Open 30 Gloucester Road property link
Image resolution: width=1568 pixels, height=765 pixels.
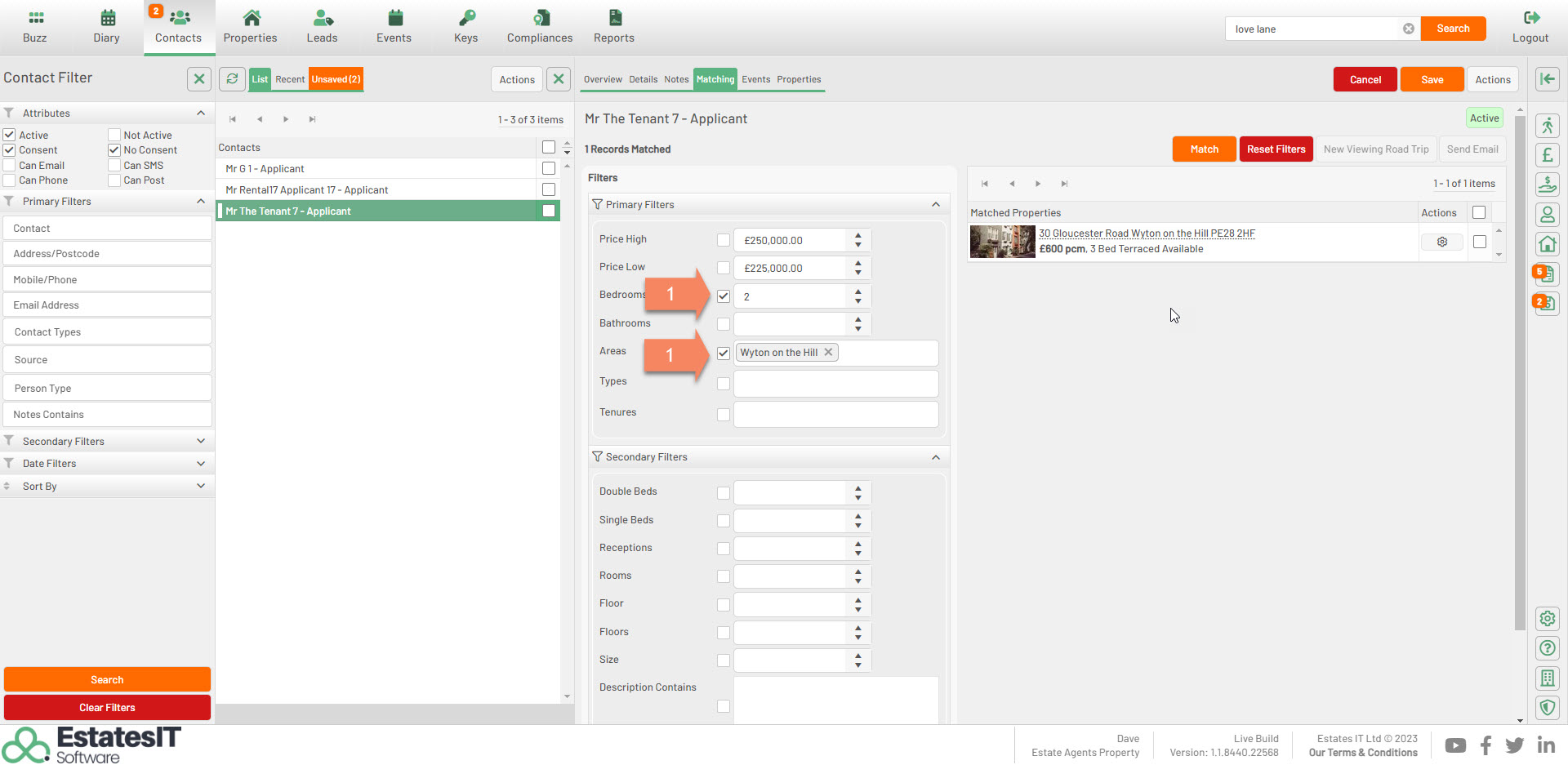click(x=1147, y=234)
